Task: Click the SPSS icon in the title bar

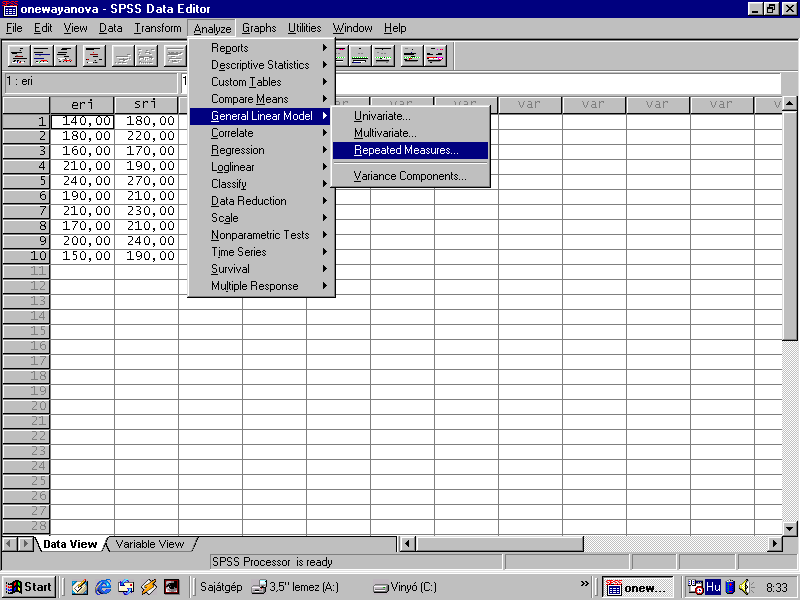Action: (x=10, y=9)
